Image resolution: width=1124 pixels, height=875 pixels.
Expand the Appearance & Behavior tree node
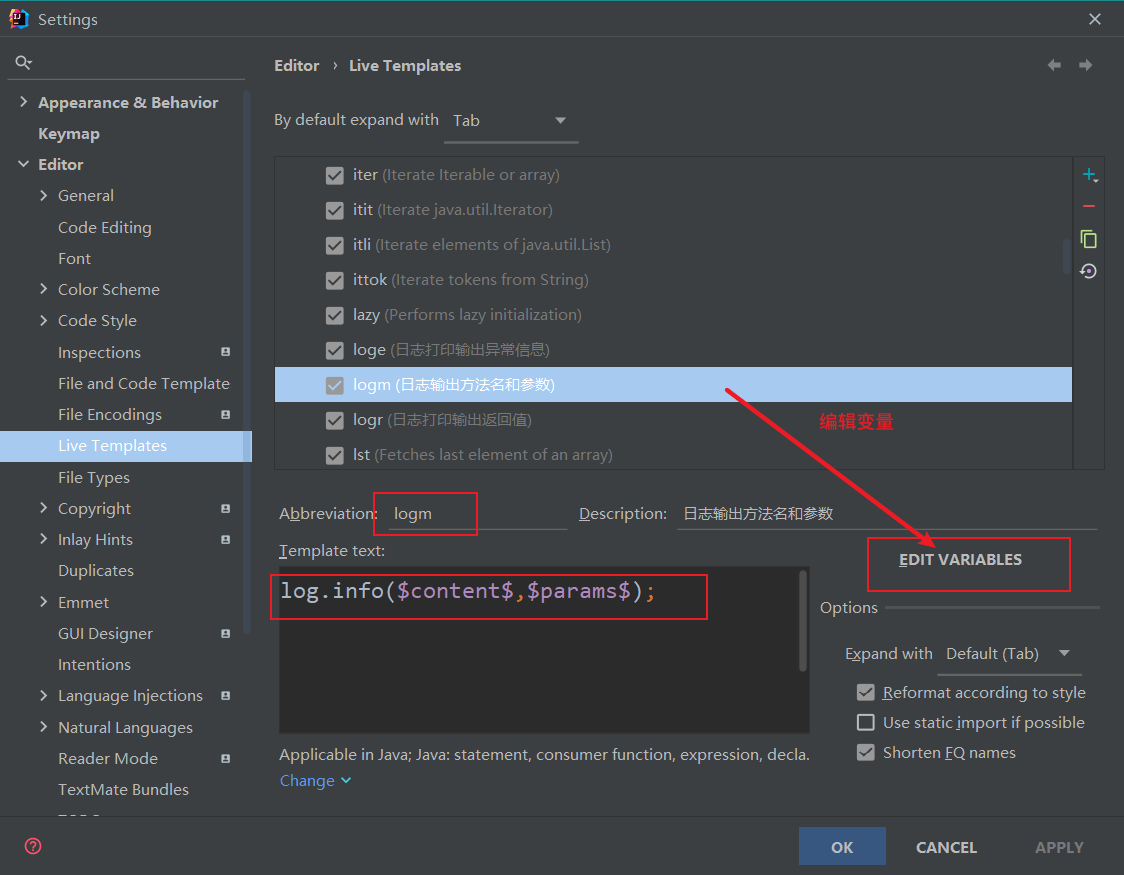tap(24, 102)
